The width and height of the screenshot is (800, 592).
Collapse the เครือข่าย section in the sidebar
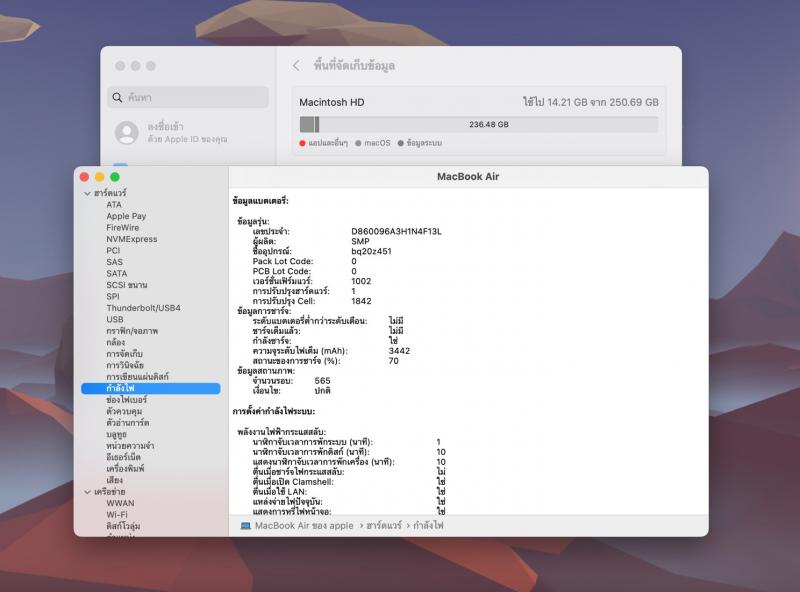coord(87,492)
